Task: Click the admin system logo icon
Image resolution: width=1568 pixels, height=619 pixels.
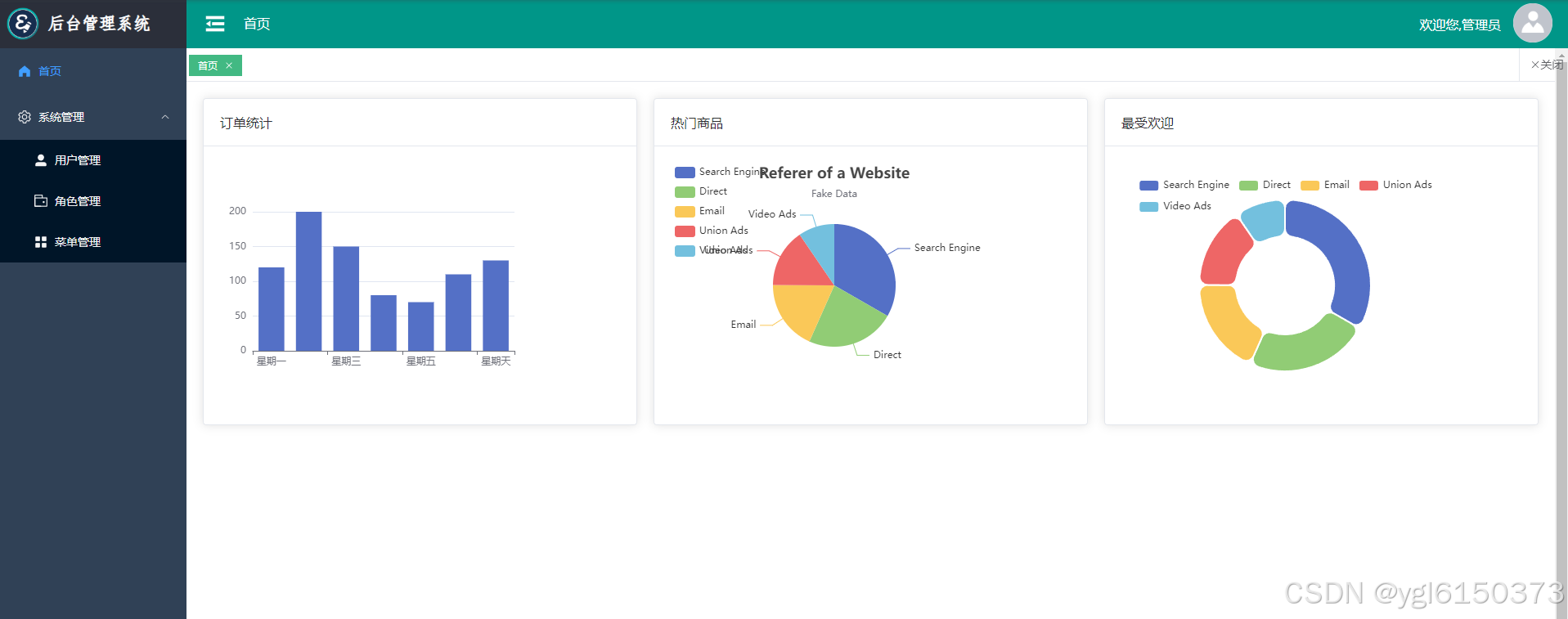Action: [x=23, y=23]
